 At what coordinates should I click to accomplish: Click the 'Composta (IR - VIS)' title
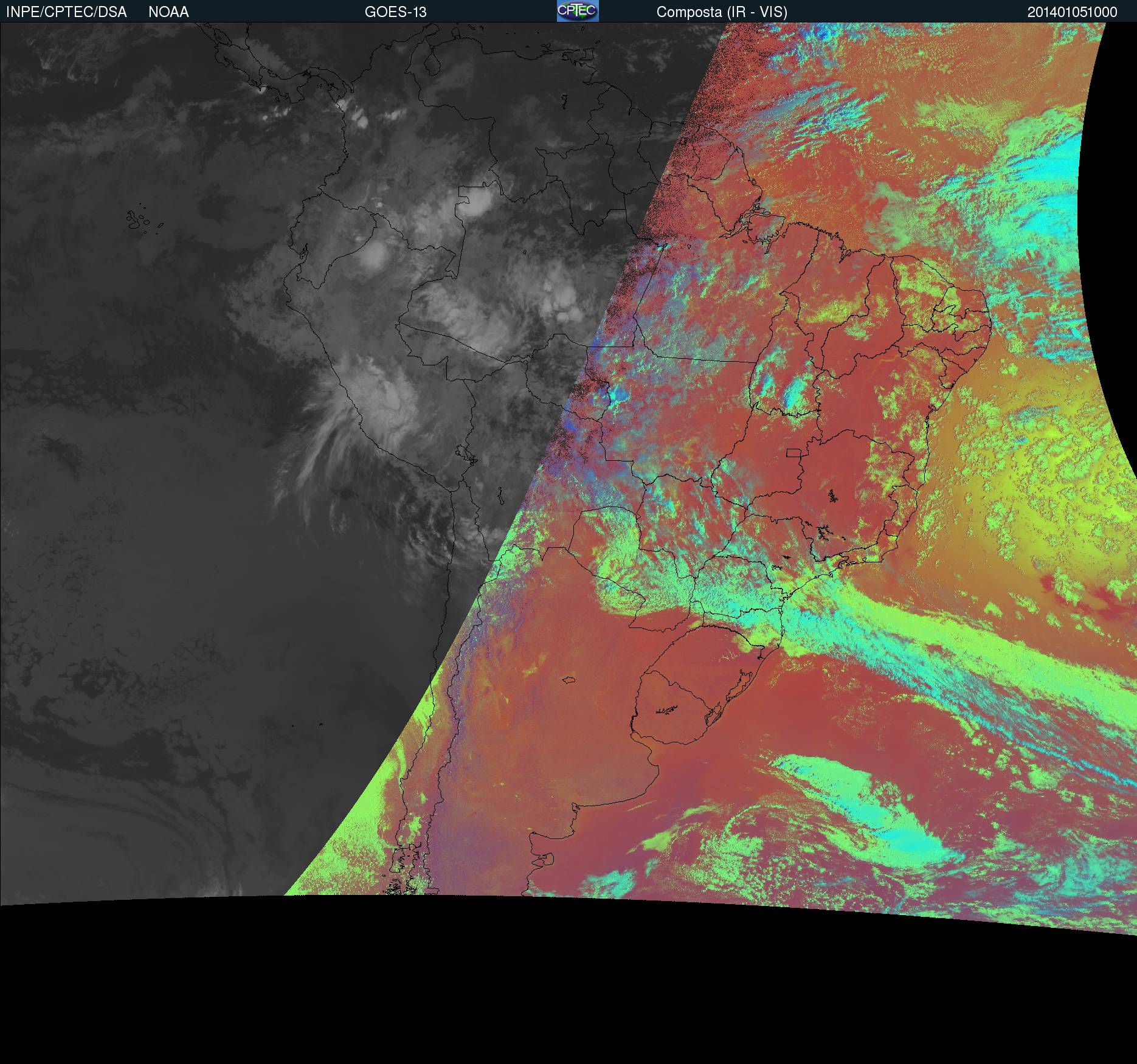(x=722, y=12)
